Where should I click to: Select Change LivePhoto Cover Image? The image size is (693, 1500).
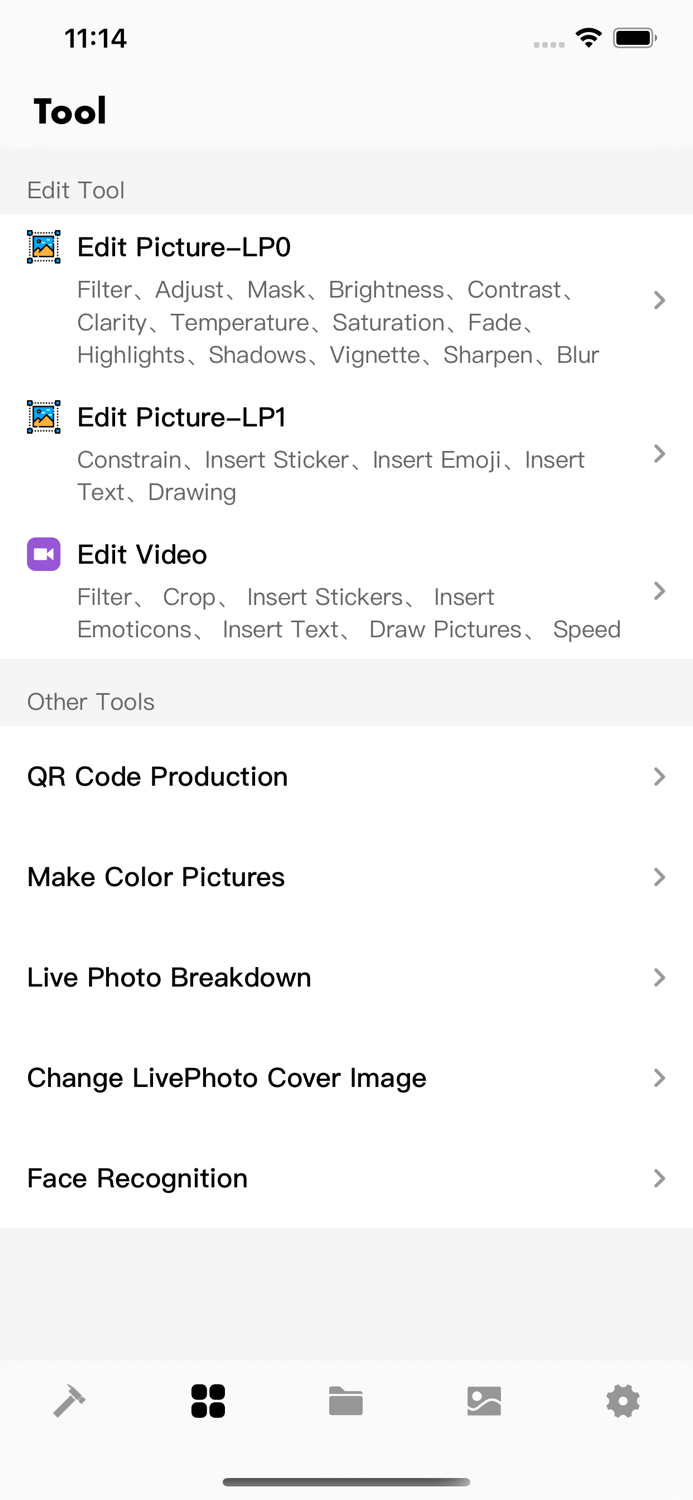point(227,1078)
